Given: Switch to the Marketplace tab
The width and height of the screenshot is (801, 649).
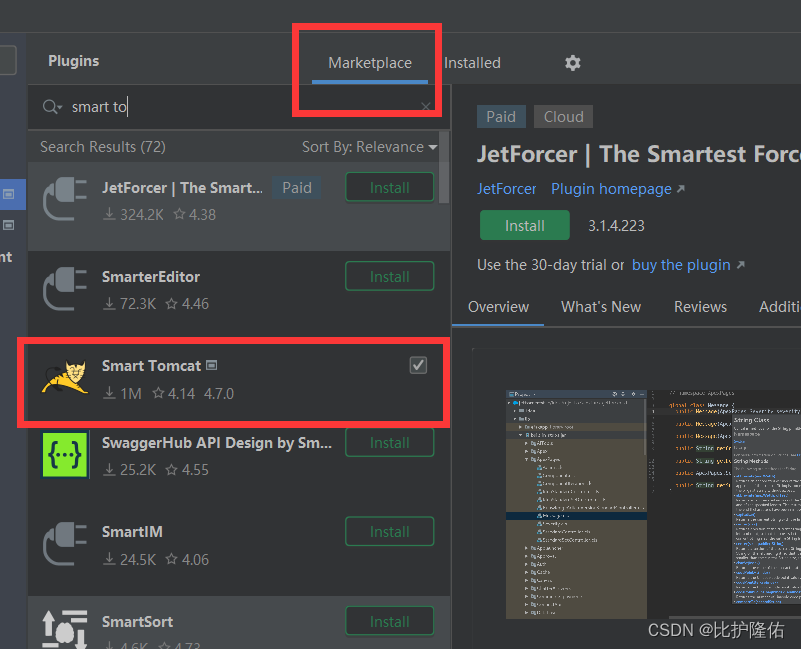Looking at the screenshot, I should (x=370, y=63).
